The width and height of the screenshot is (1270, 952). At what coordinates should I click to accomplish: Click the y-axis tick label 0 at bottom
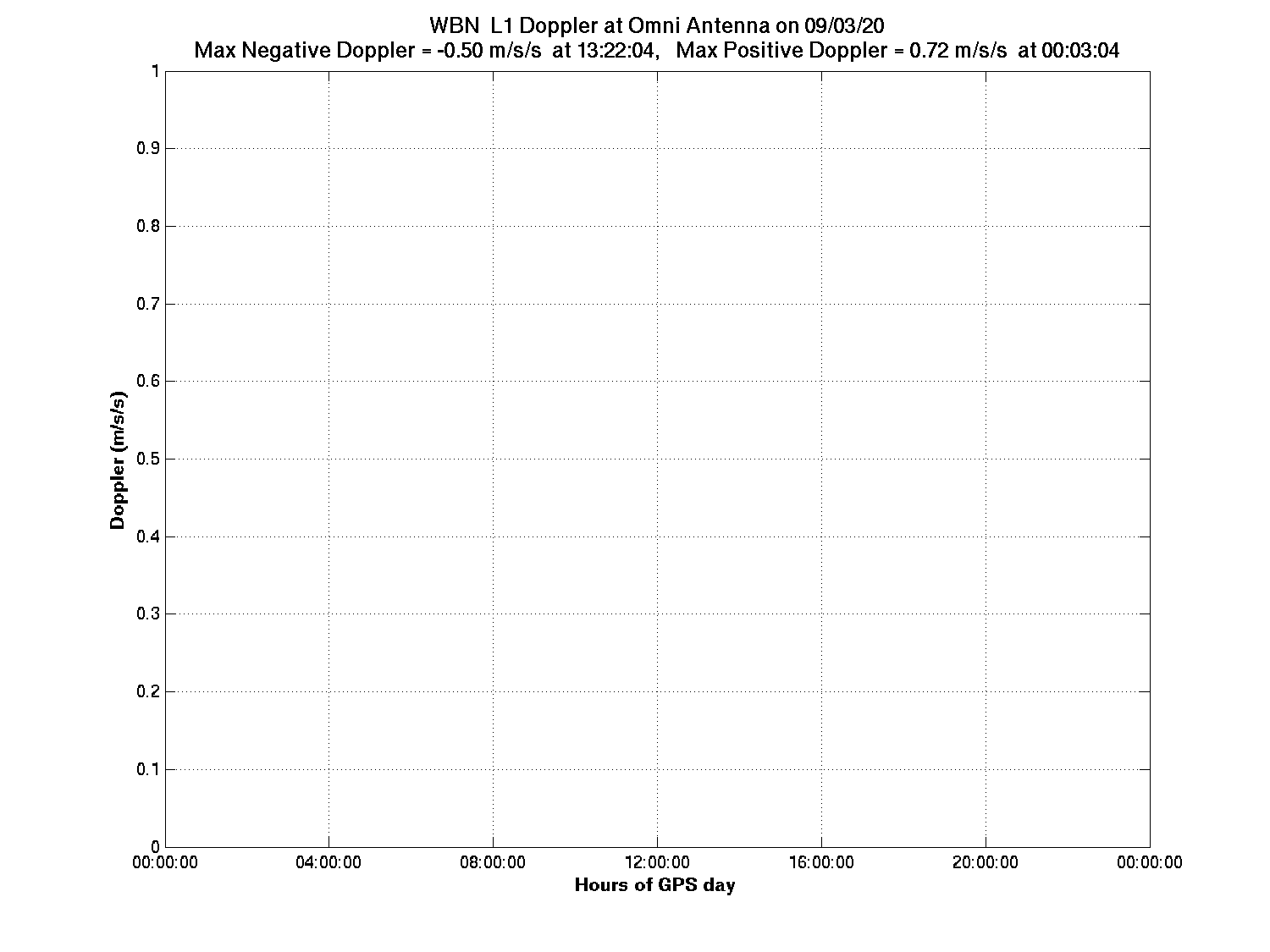155,847
